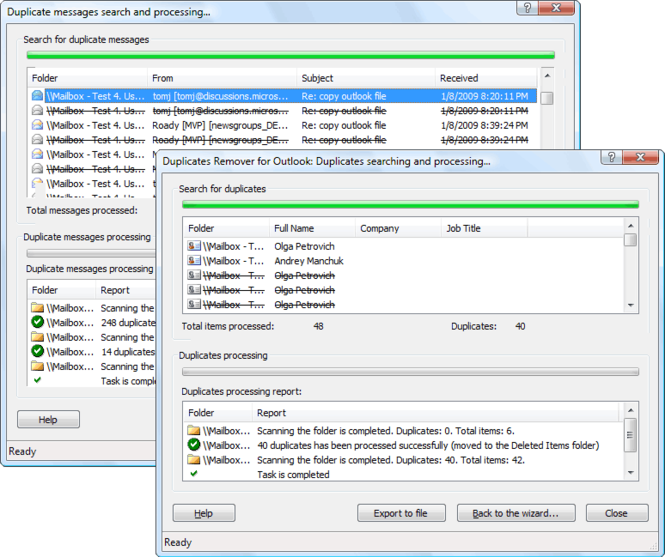Sort by Folder column header in messages list
Viewport: 665px width, 557px height.
88,78
